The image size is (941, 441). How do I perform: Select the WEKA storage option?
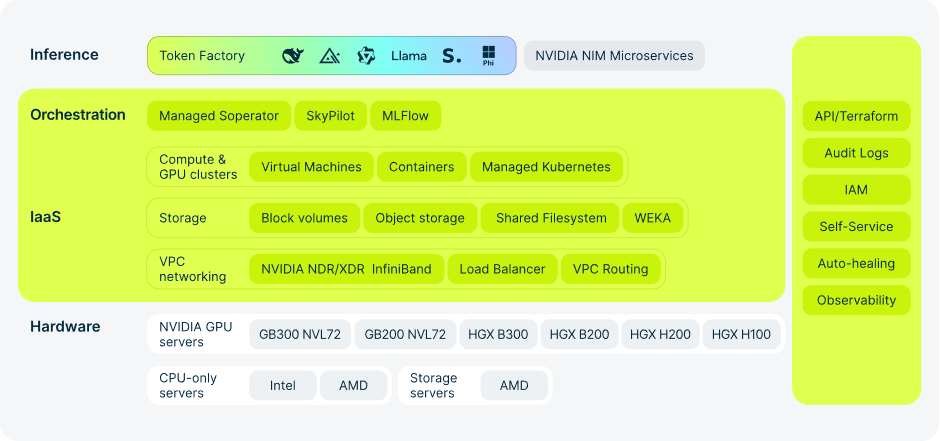653,218
